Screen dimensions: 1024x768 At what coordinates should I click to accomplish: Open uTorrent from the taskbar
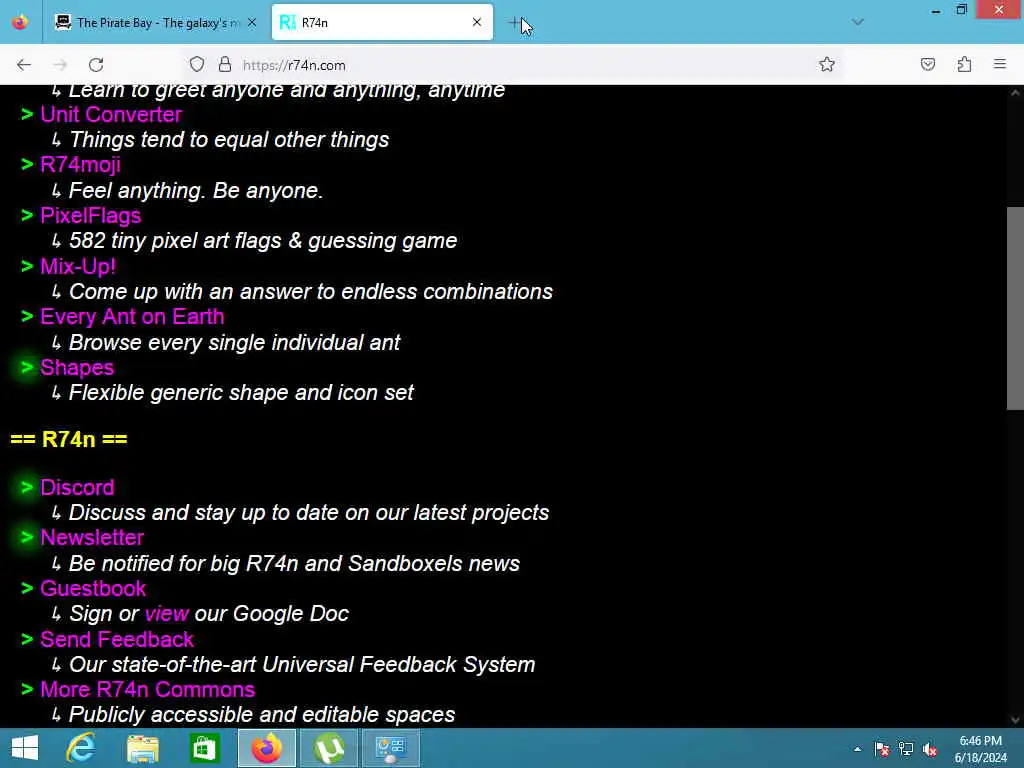328,748
